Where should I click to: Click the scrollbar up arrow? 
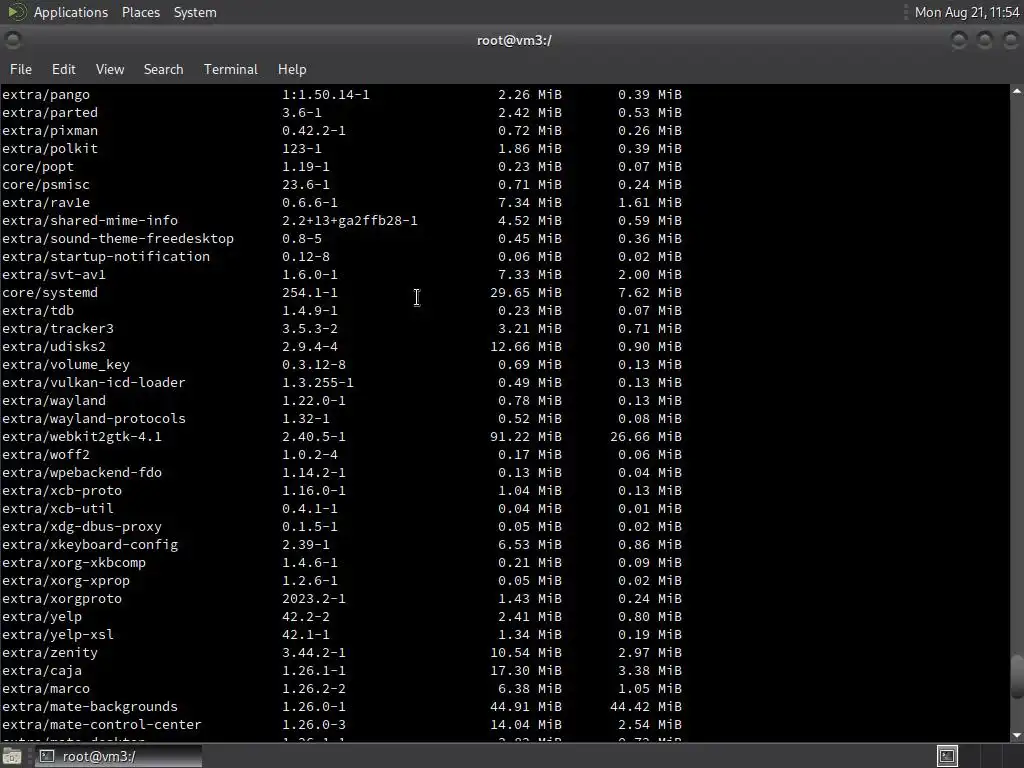pos(1017,91)
